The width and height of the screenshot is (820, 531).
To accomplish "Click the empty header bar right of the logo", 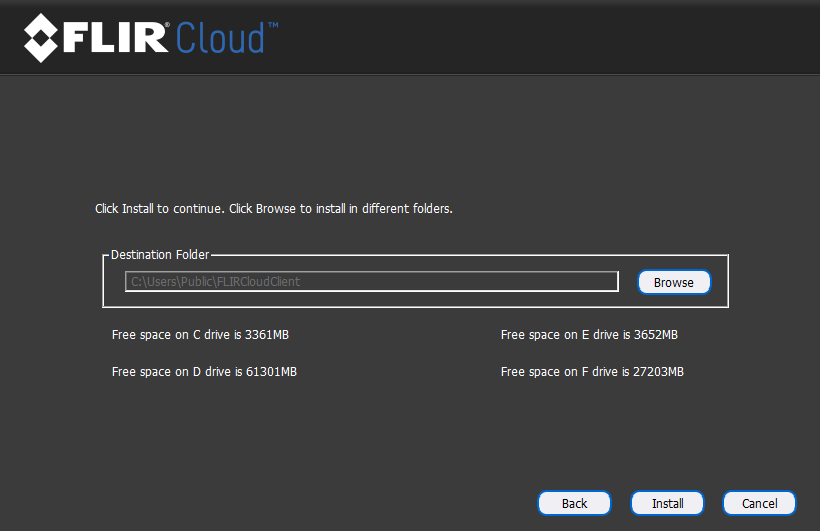I will (550, 38).
